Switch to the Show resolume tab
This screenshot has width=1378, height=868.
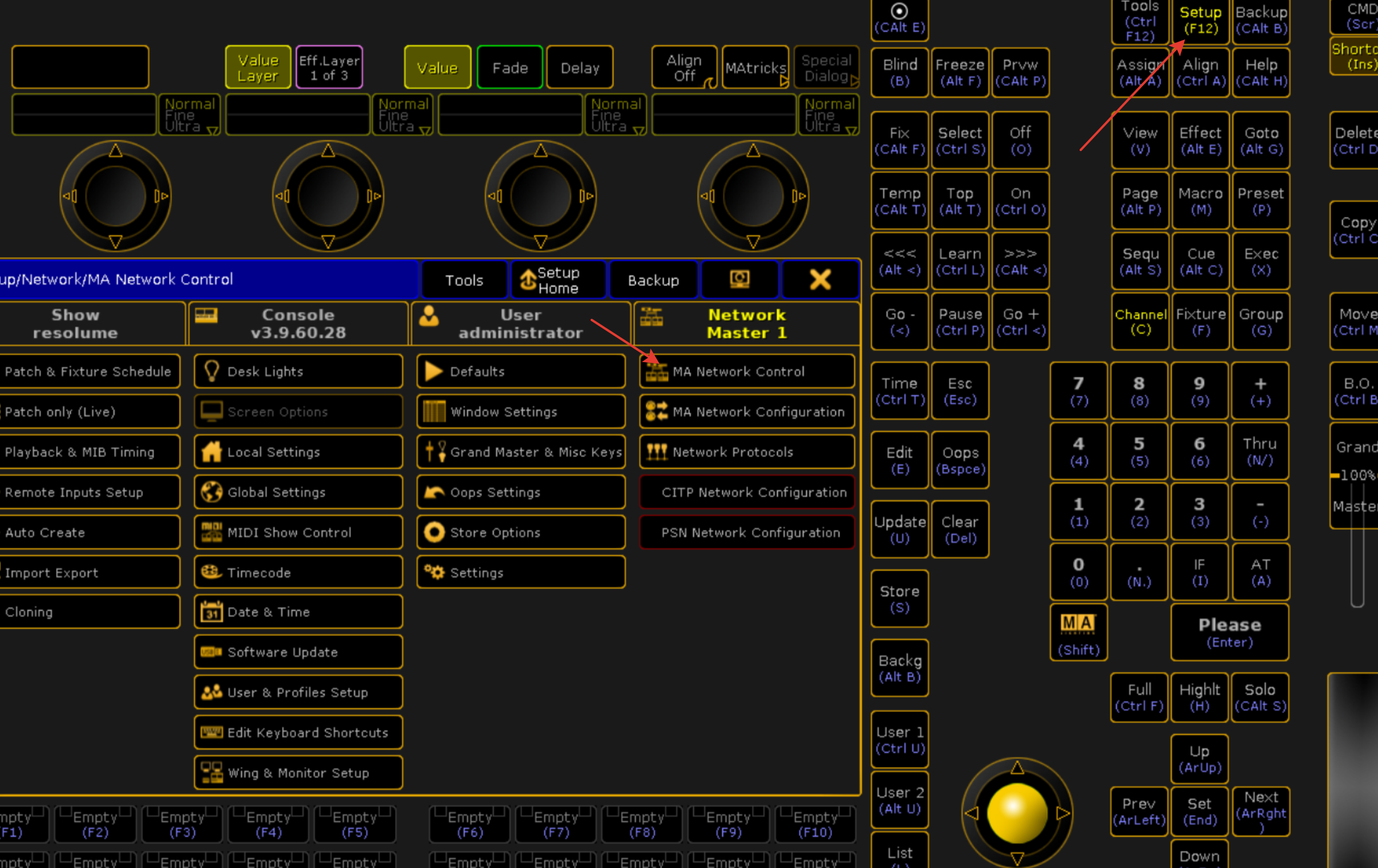click(x=91, y=323)
